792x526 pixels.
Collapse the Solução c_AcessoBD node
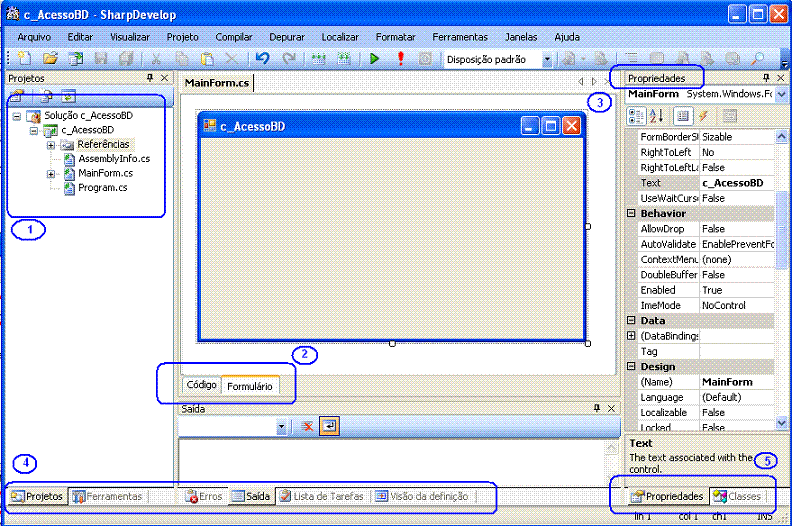17,116
